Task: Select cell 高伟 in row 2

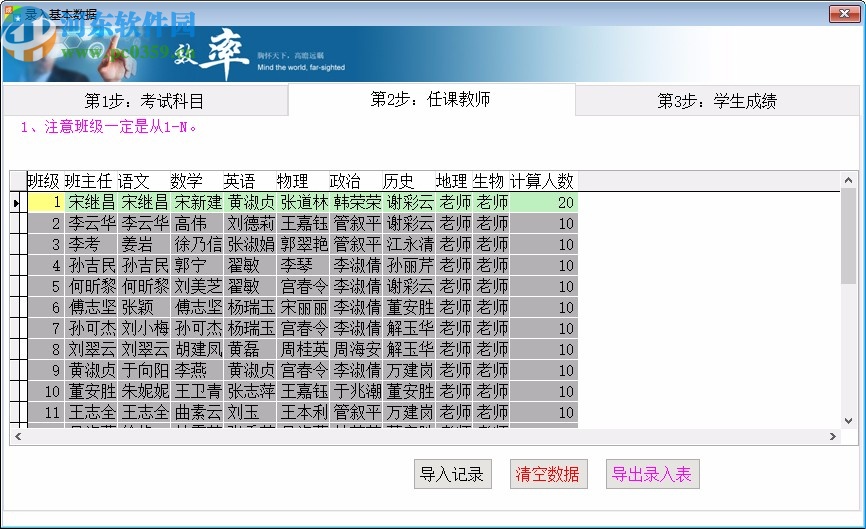Action: click(197, 224)
